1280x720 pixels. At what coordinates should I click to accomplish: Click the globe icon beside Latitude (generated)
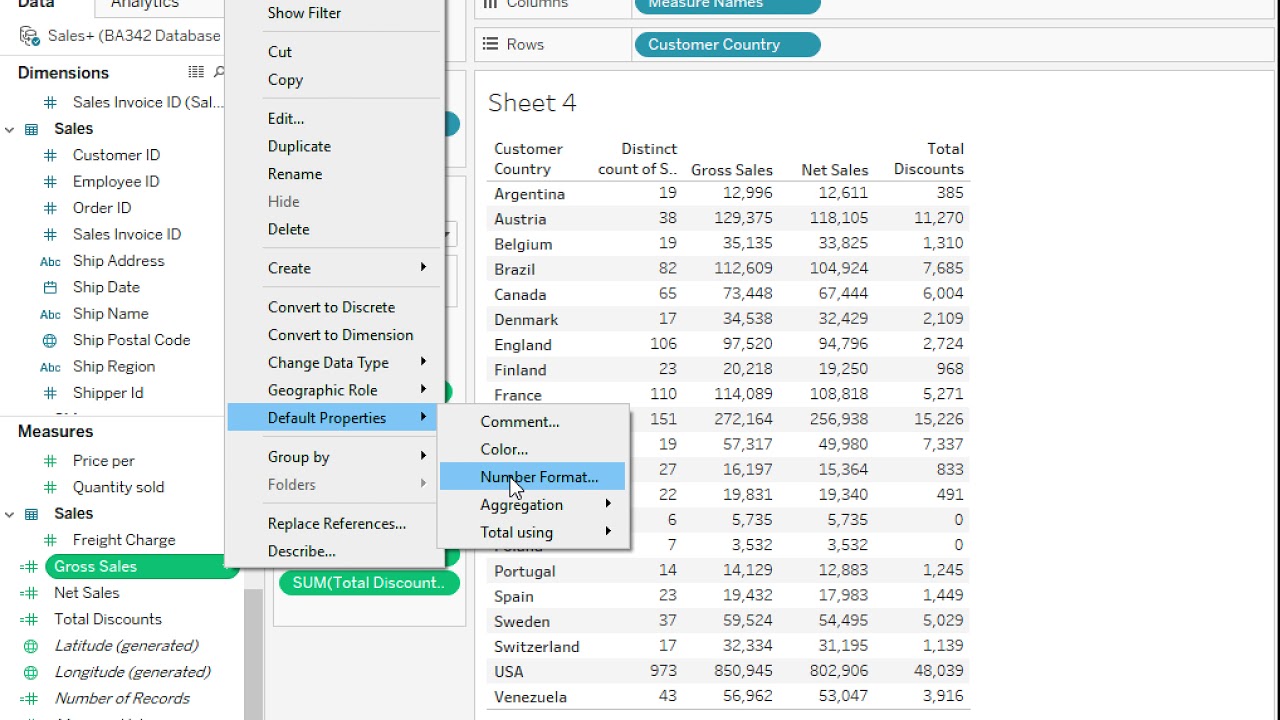point(31,646)
